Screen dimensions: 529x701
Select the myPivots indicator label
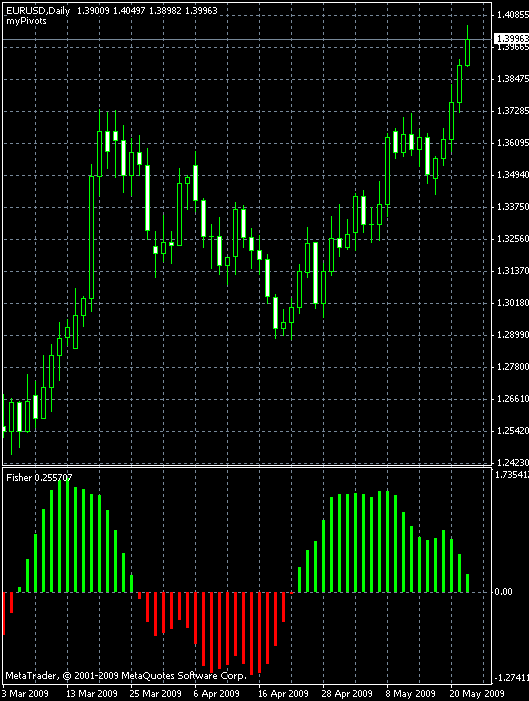click(x=26, y=21)
